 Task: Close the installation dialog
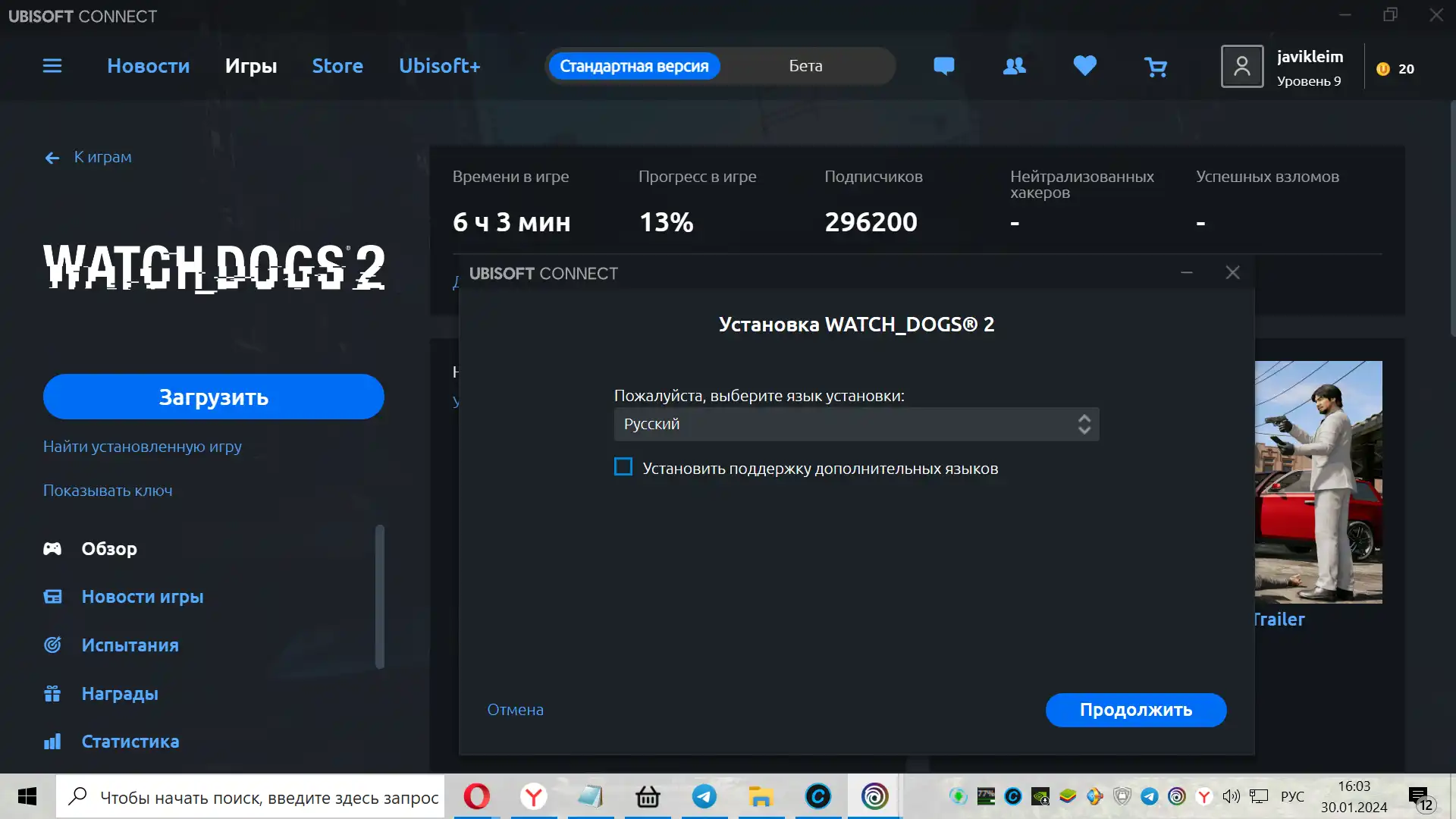pos(1233,273)
